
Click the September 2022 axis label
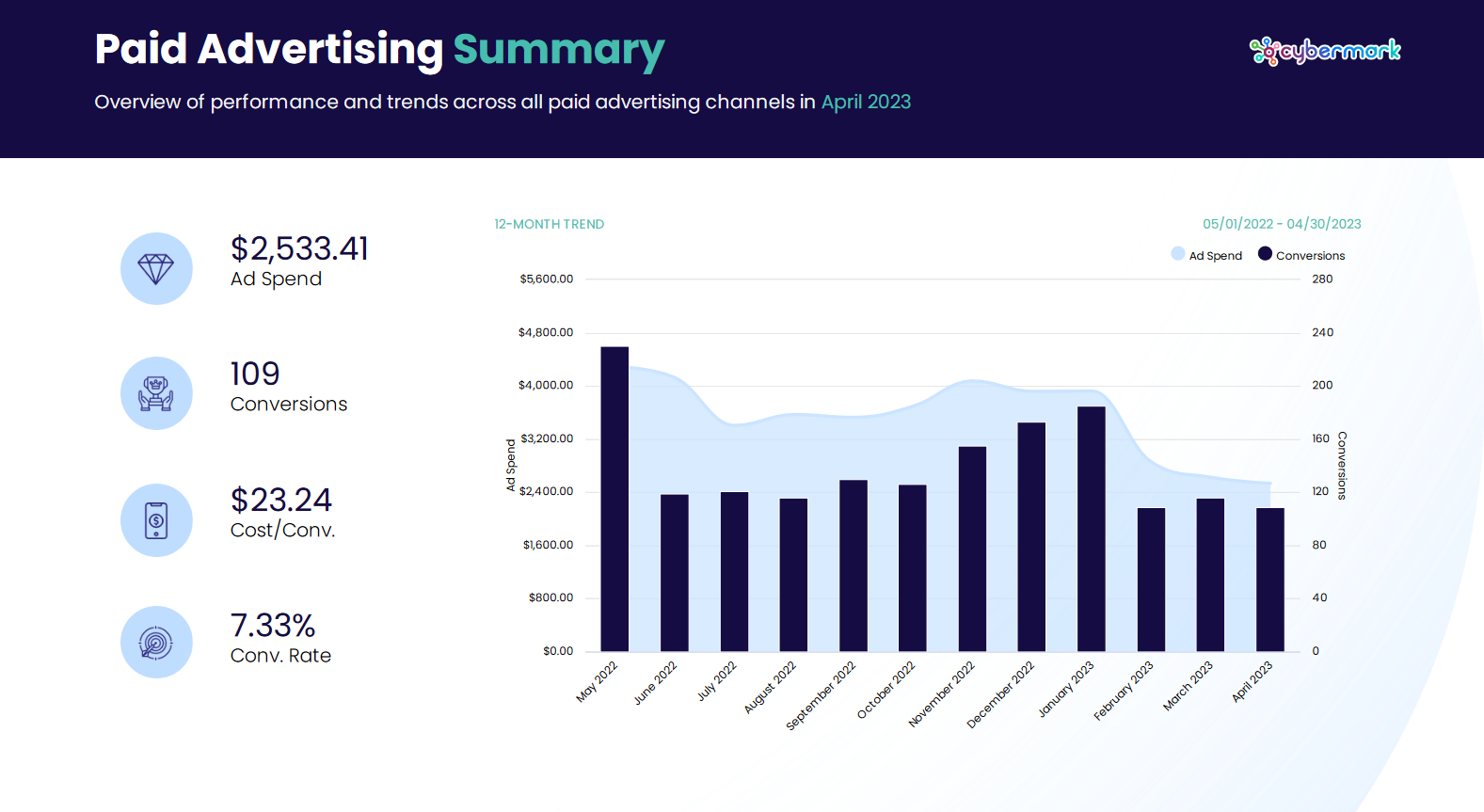tap(821, 695)
